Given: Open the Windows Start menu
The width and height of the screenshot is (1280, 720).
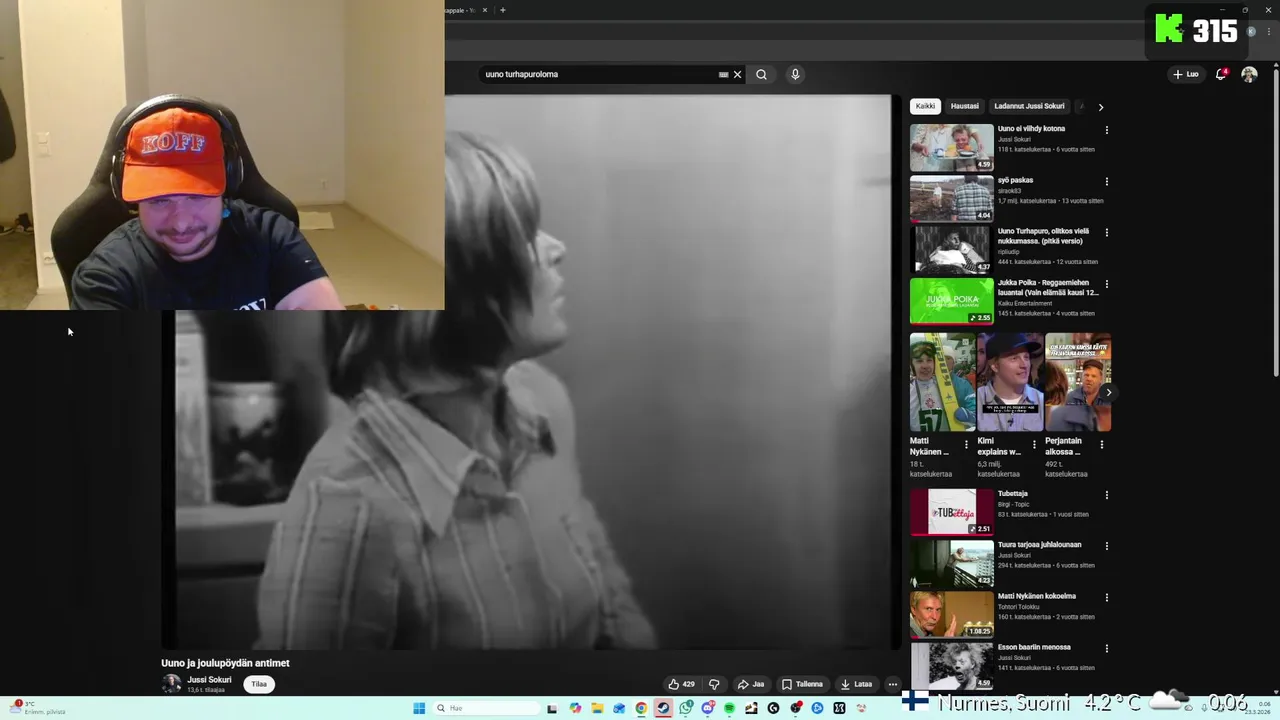Looking at the screenshot, I should click(419, 708).
